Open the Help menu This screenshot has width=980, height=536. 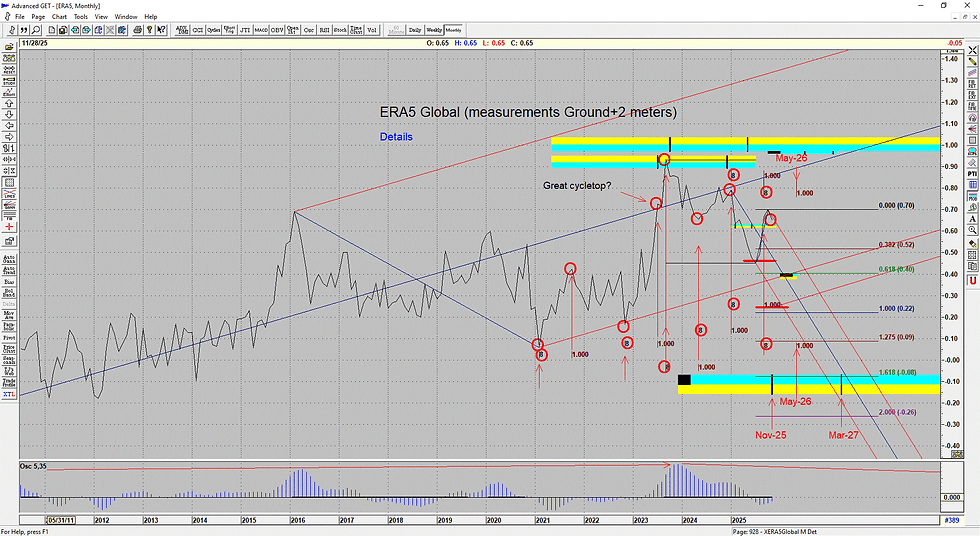point(151,17)
